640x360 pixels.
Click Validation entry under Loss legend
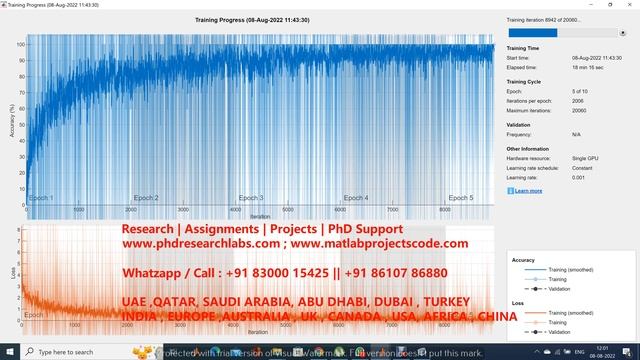pos(559,332)
